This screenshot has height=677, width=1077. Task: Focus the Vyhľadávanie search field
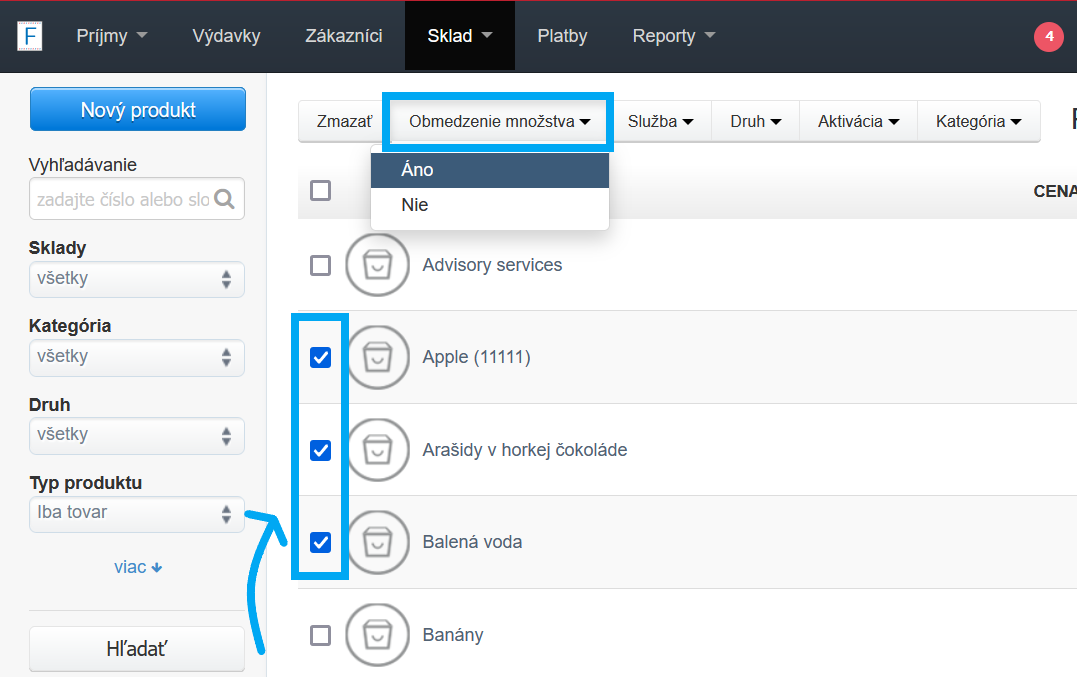[x=122, y=199]
